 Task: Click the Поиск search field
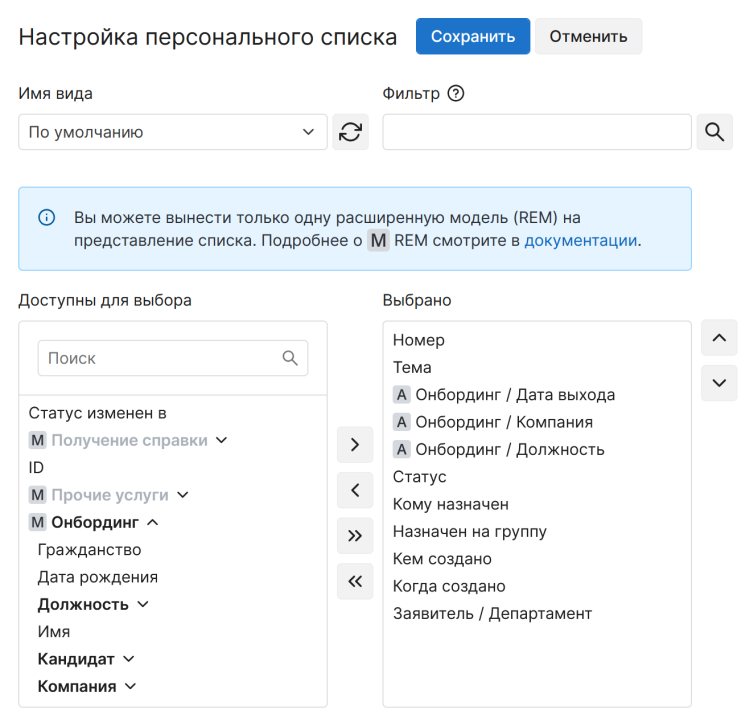click(173, 358)
